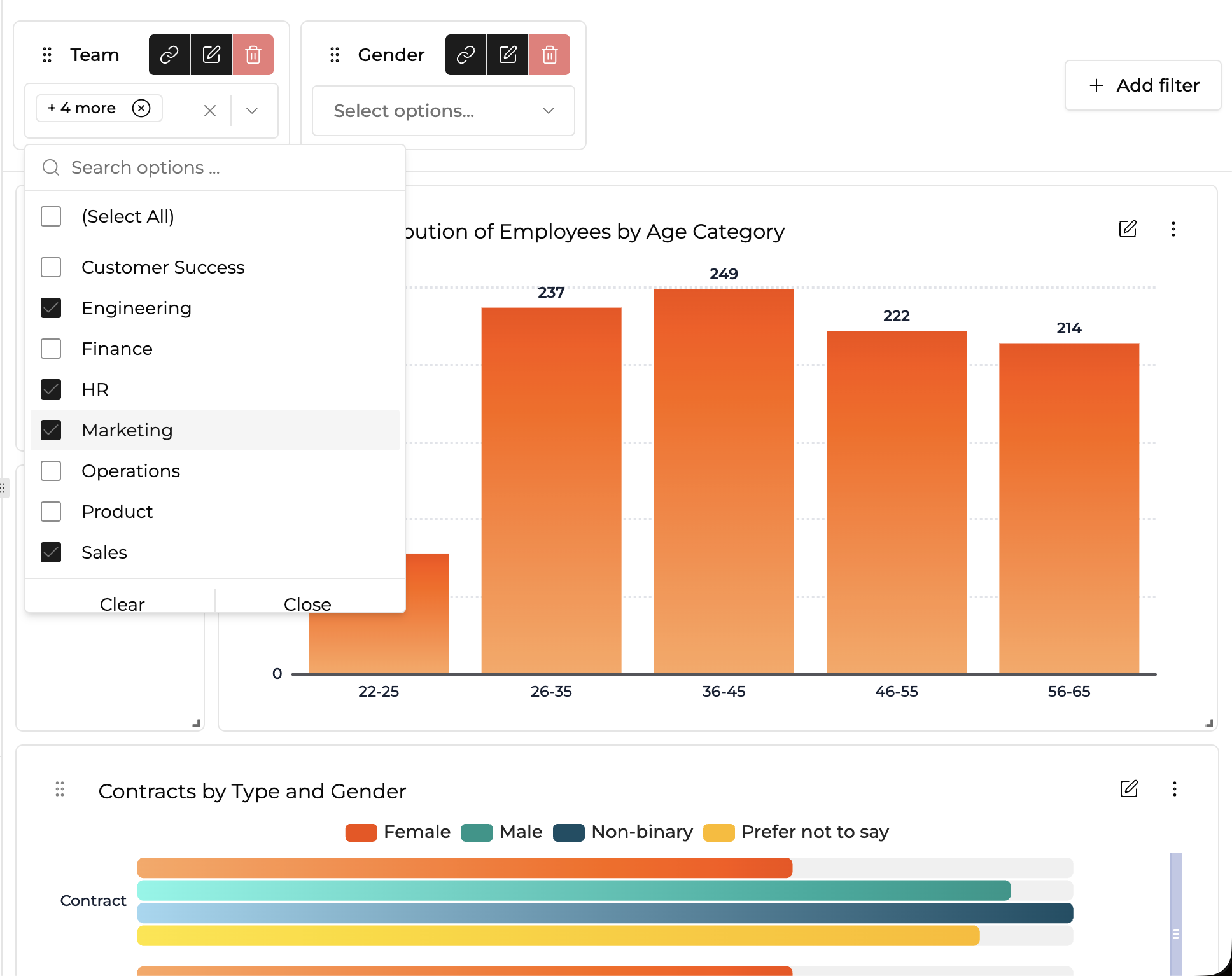Edit the Team filter with pencil icon
Image resolution: width=1232 pixels, height=976 pixels.
[x=211, y=55]
